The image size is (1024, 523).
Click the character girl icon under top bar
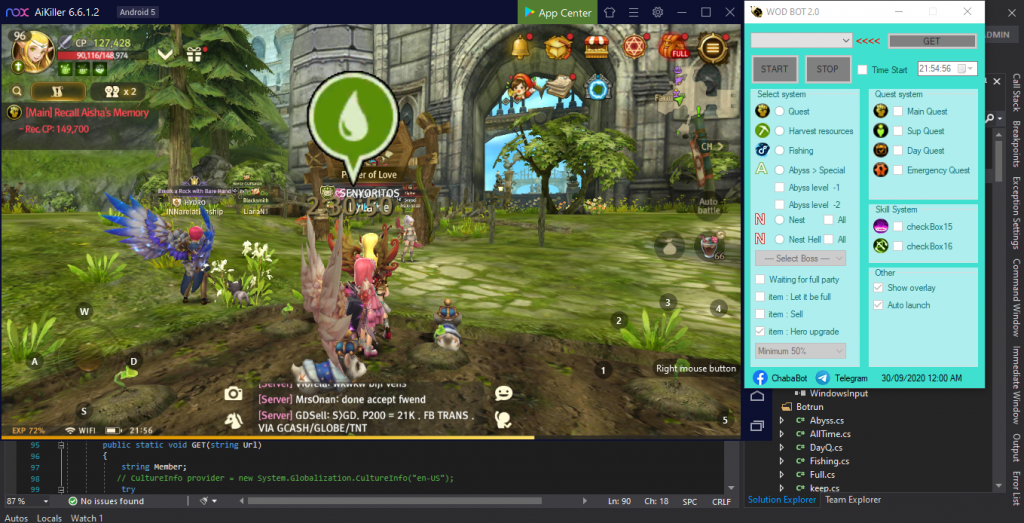520,87
